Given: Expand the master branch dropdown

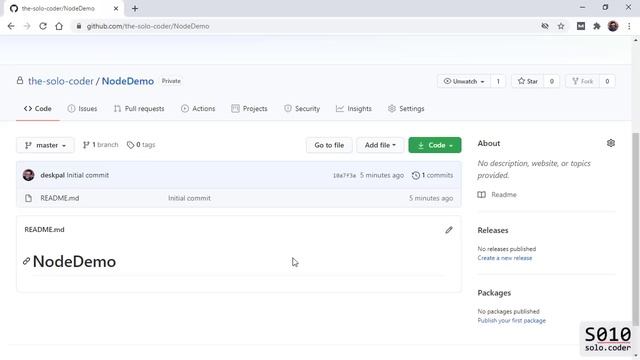Looking at the screenshot, I should click(x=45, y=145).
